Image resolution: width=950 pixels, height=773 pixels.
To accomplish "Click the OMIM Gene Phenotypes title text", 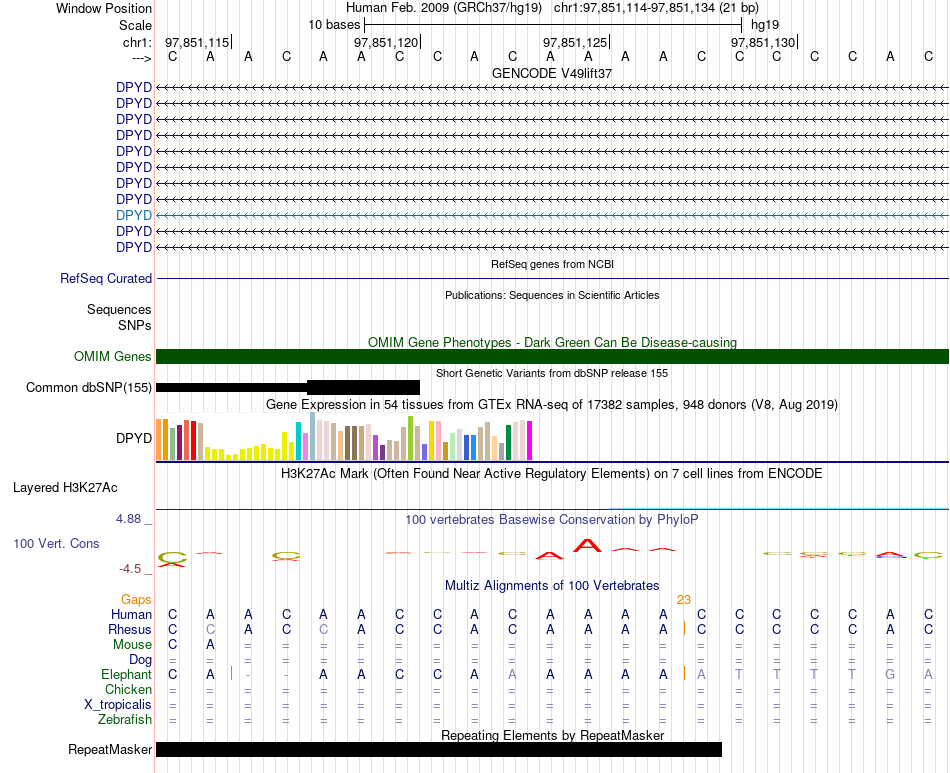I will tap(552, 342).
